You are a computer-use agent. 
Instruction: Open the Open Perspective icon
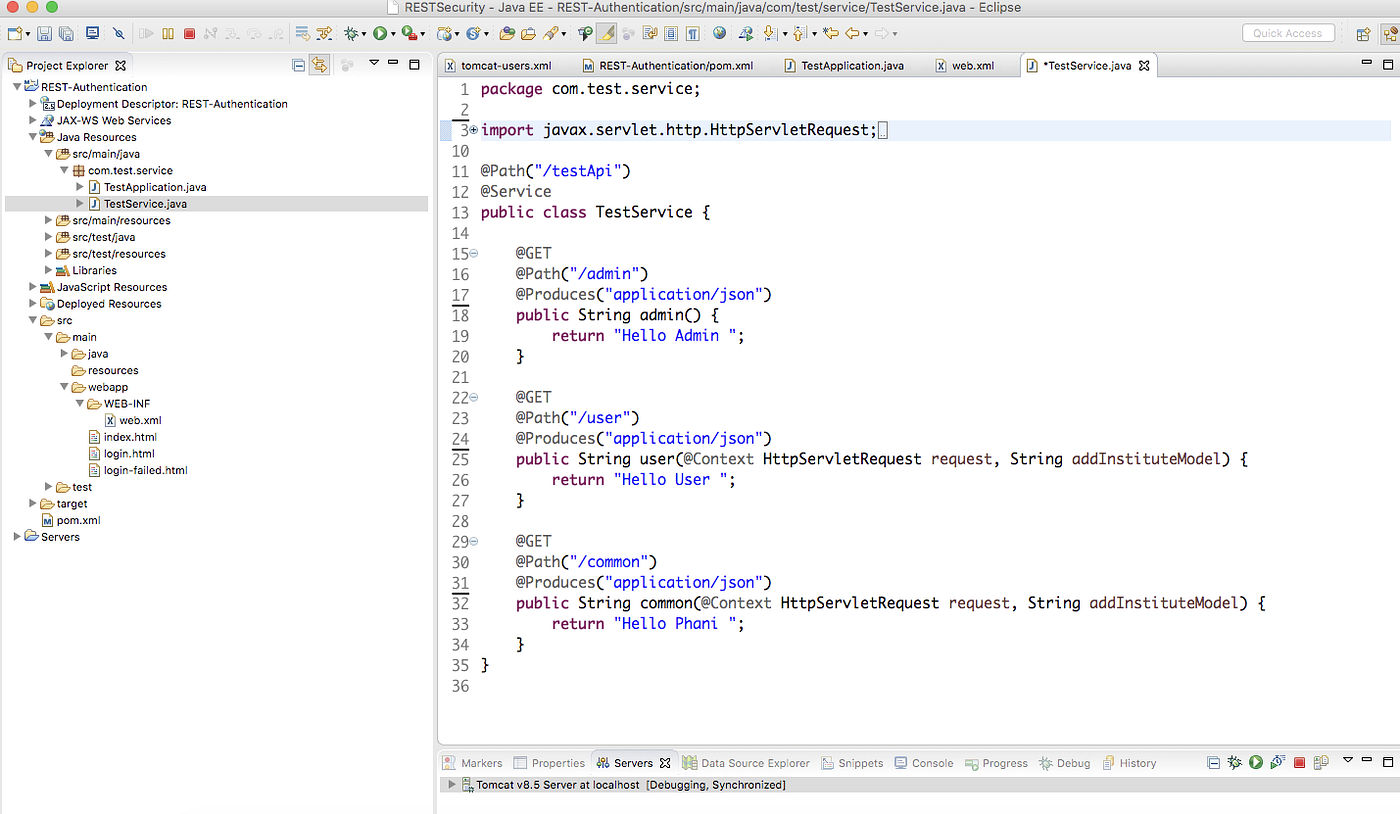tap(1363, 34)
